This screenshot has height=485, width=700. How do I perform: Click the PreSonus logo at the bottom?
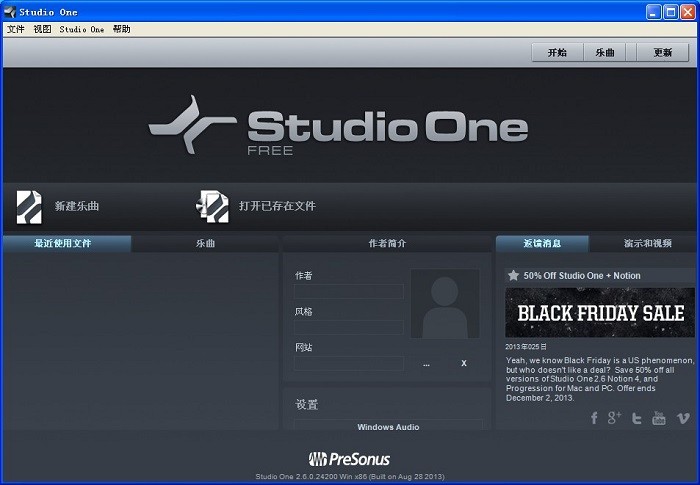(x=349, y=459)
